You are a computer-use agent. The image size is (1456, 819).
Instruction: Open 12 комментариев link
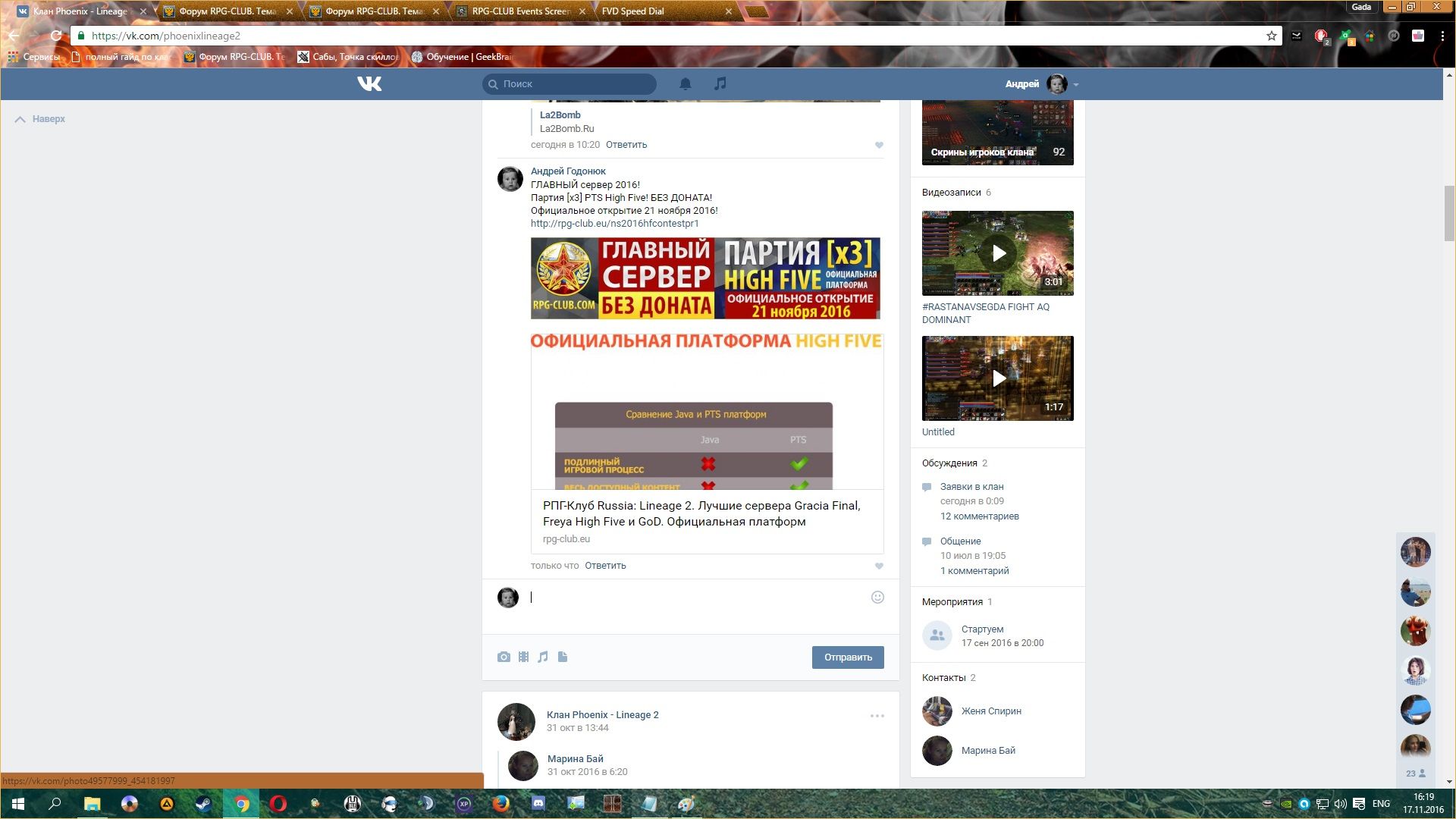coord(979,516)
